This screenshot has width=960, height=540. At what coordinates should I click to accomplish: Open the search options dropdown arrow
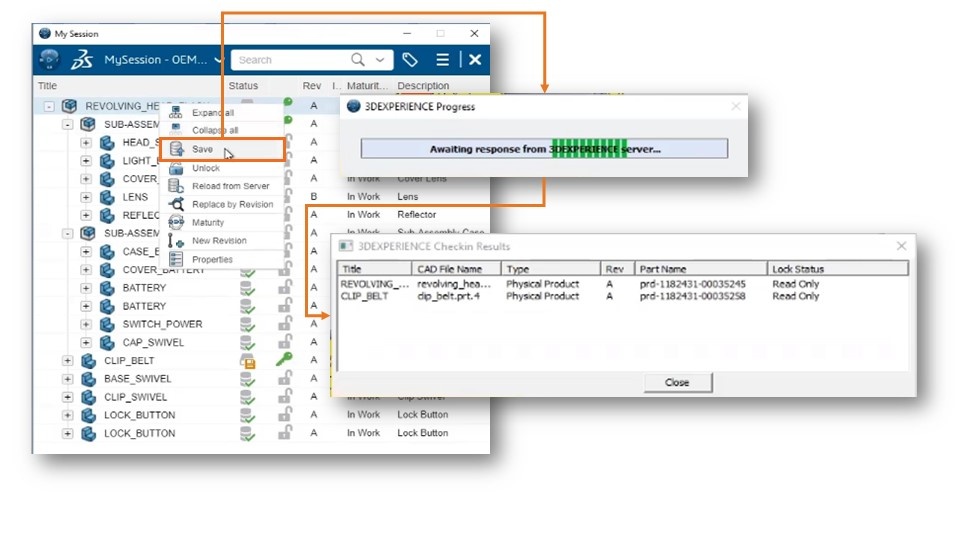(x=380, y=59)
